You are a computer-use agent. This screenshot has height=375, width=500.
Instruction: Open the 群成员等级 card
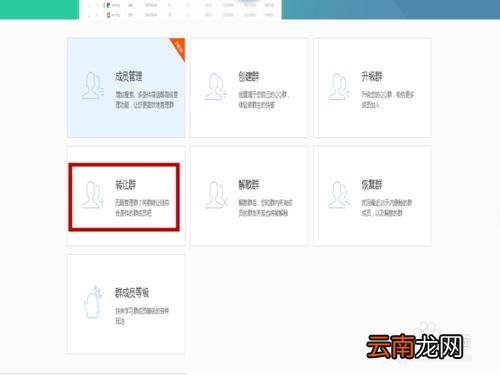126,304
